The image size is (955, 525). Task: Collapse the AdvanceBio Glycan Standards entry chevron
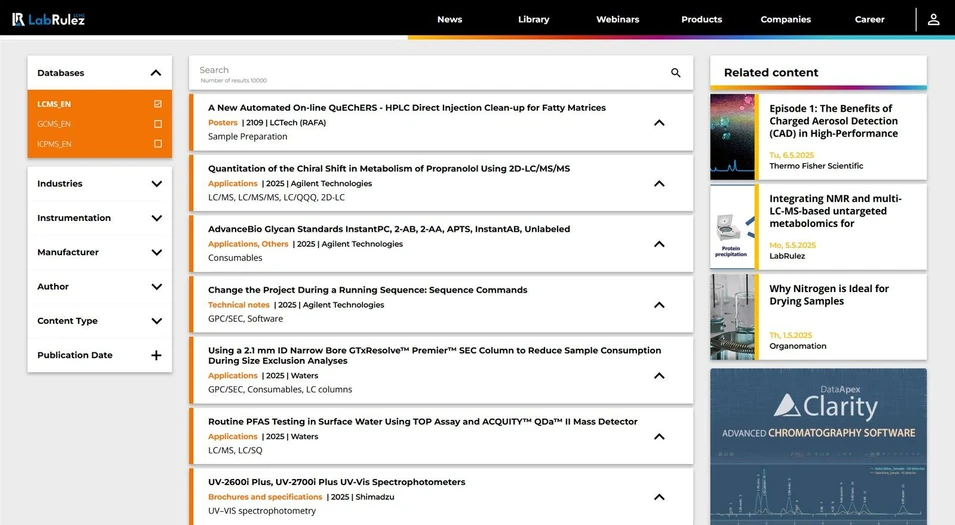pos(659,244)
